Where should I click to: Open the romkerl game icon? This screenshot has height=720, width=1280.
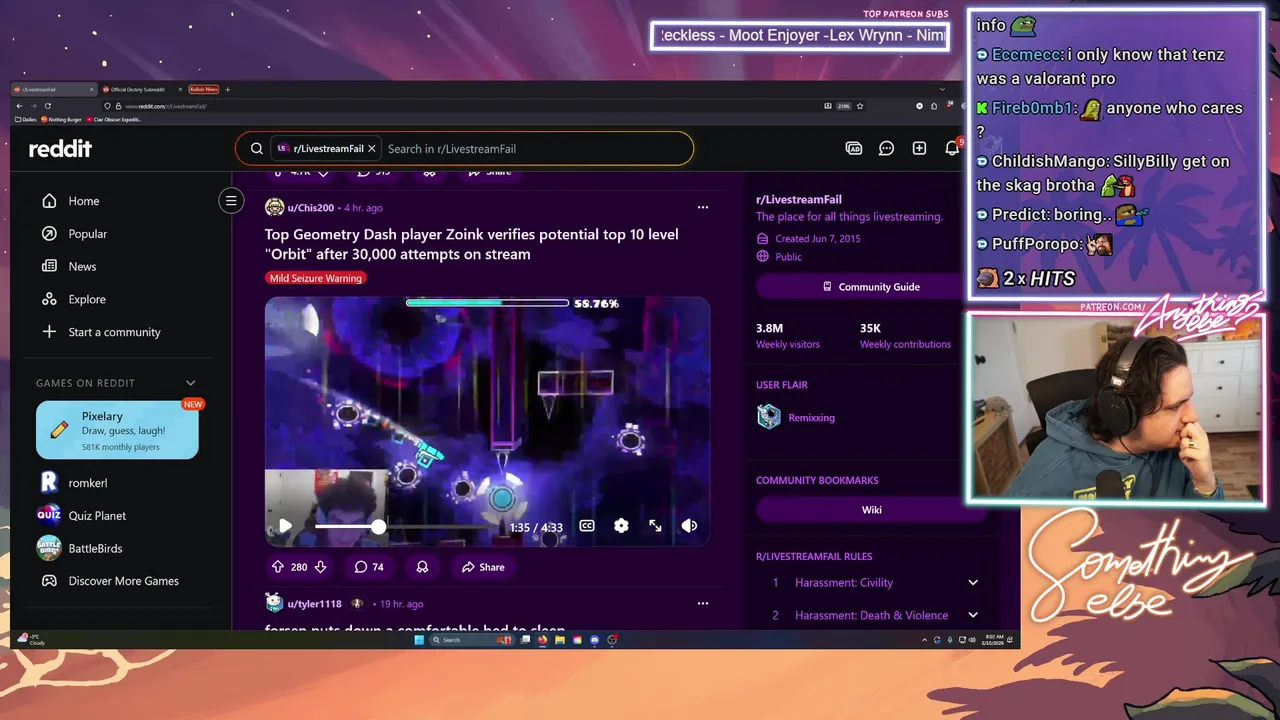(x=49, y=483)
